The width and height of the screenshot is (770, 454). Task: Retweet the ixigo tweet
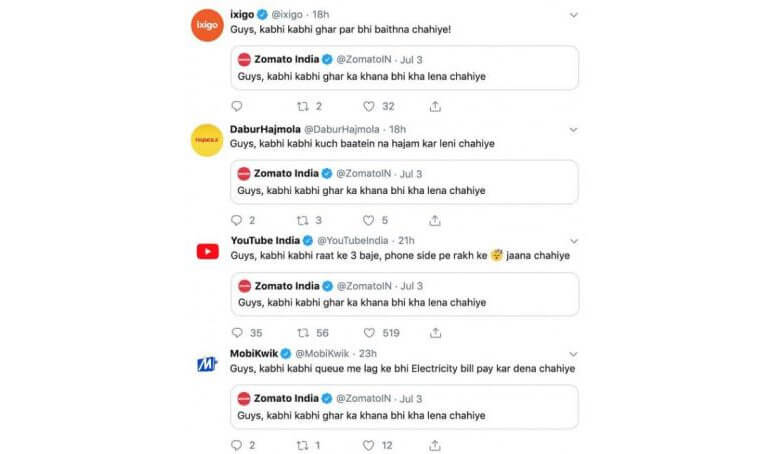click(x=303, y=106)
